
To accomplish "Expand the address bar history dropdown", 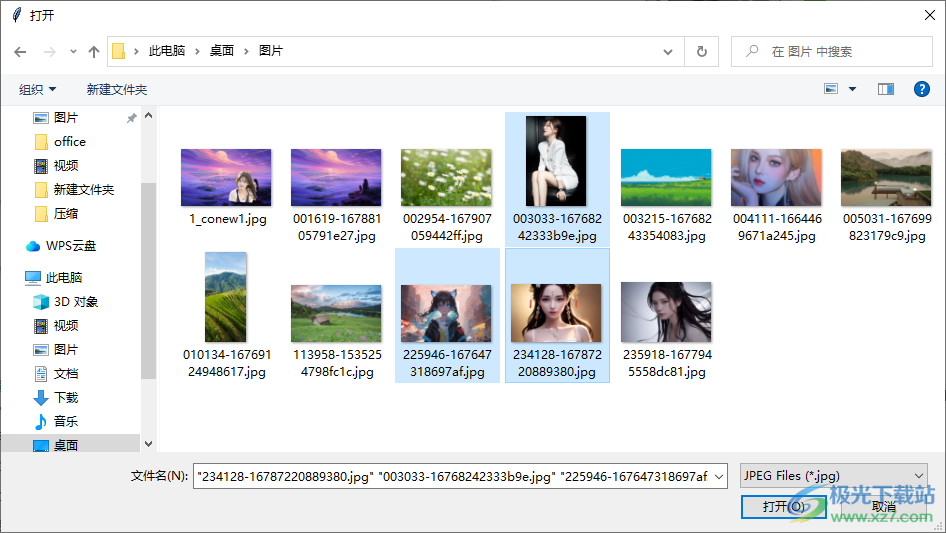I will coord(668,52).
